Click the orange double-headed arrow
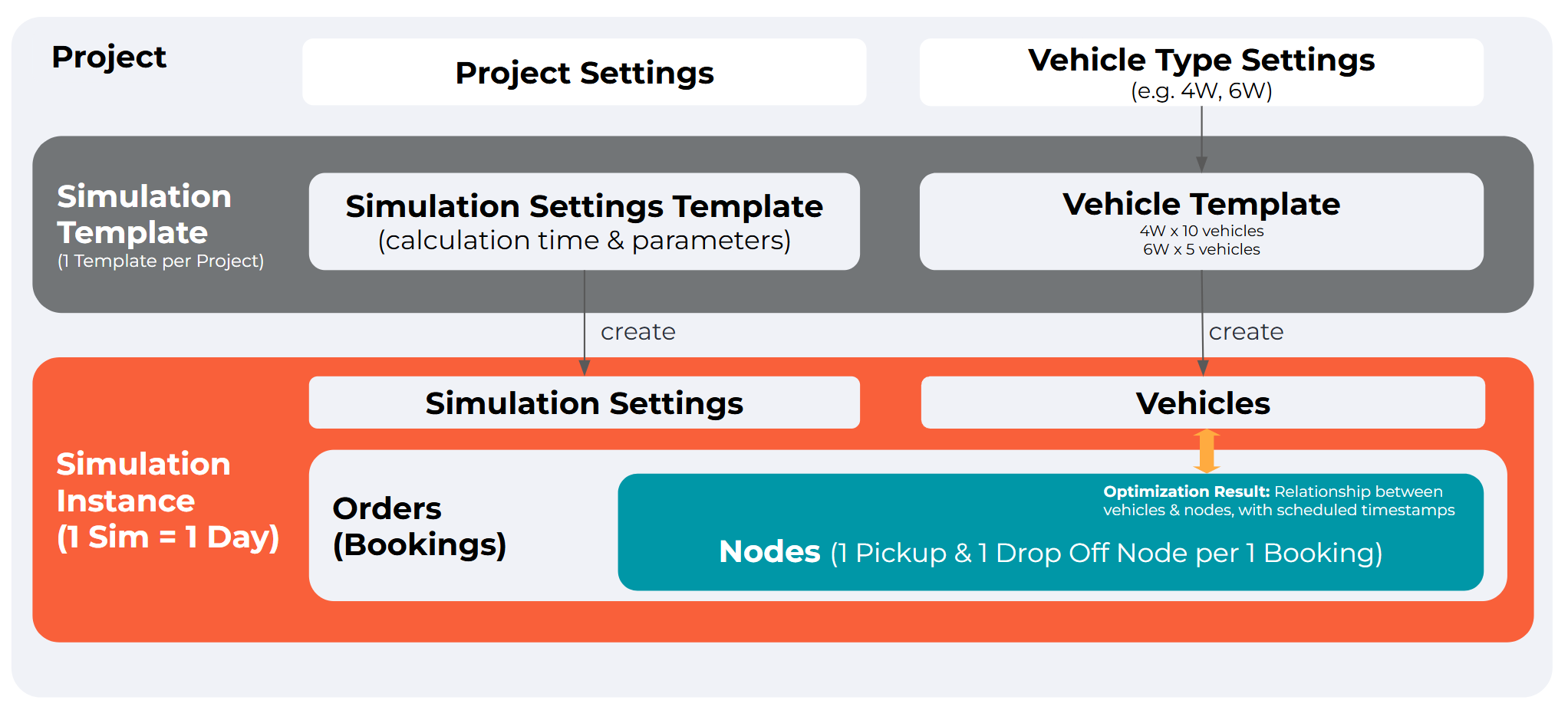Image resolution: width=1568 pixels, height=710 pixels. [1206, 451]
